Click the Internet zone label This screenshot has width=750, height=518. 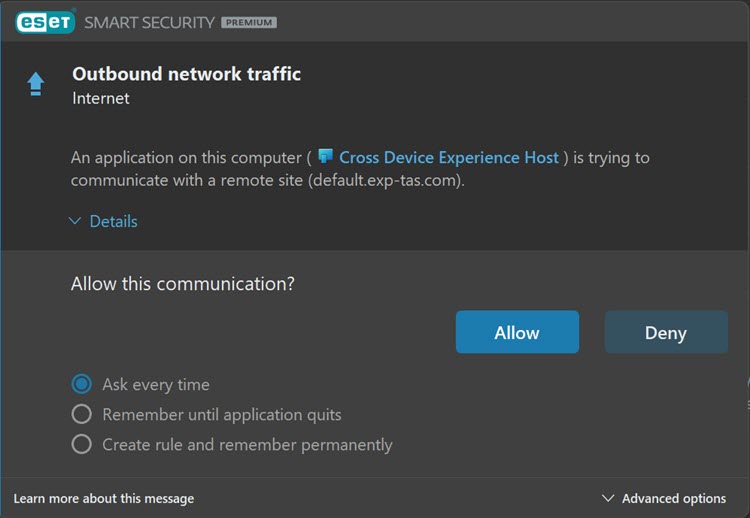tap(101, 98)
